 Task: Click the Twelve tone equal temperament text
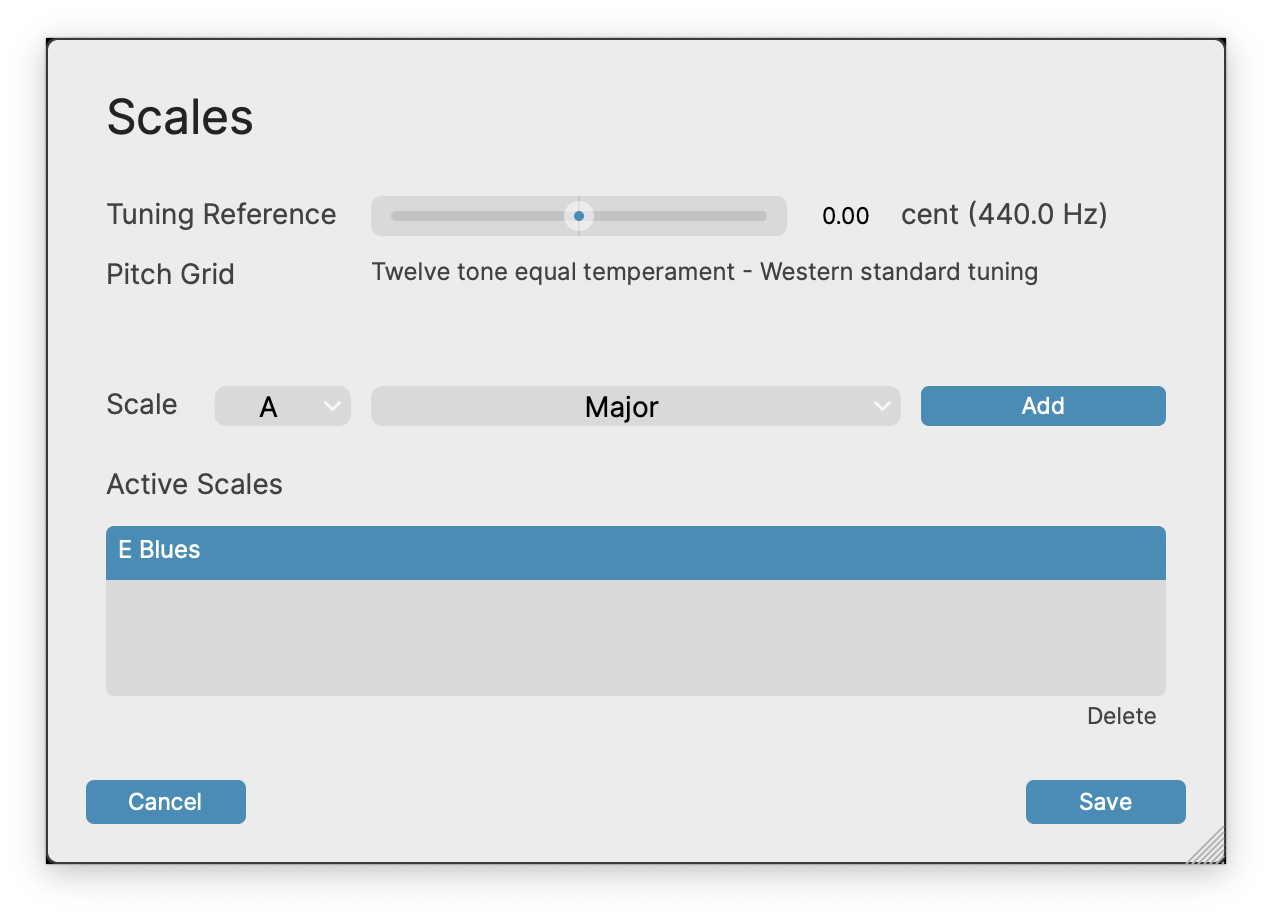coord(704,272)
